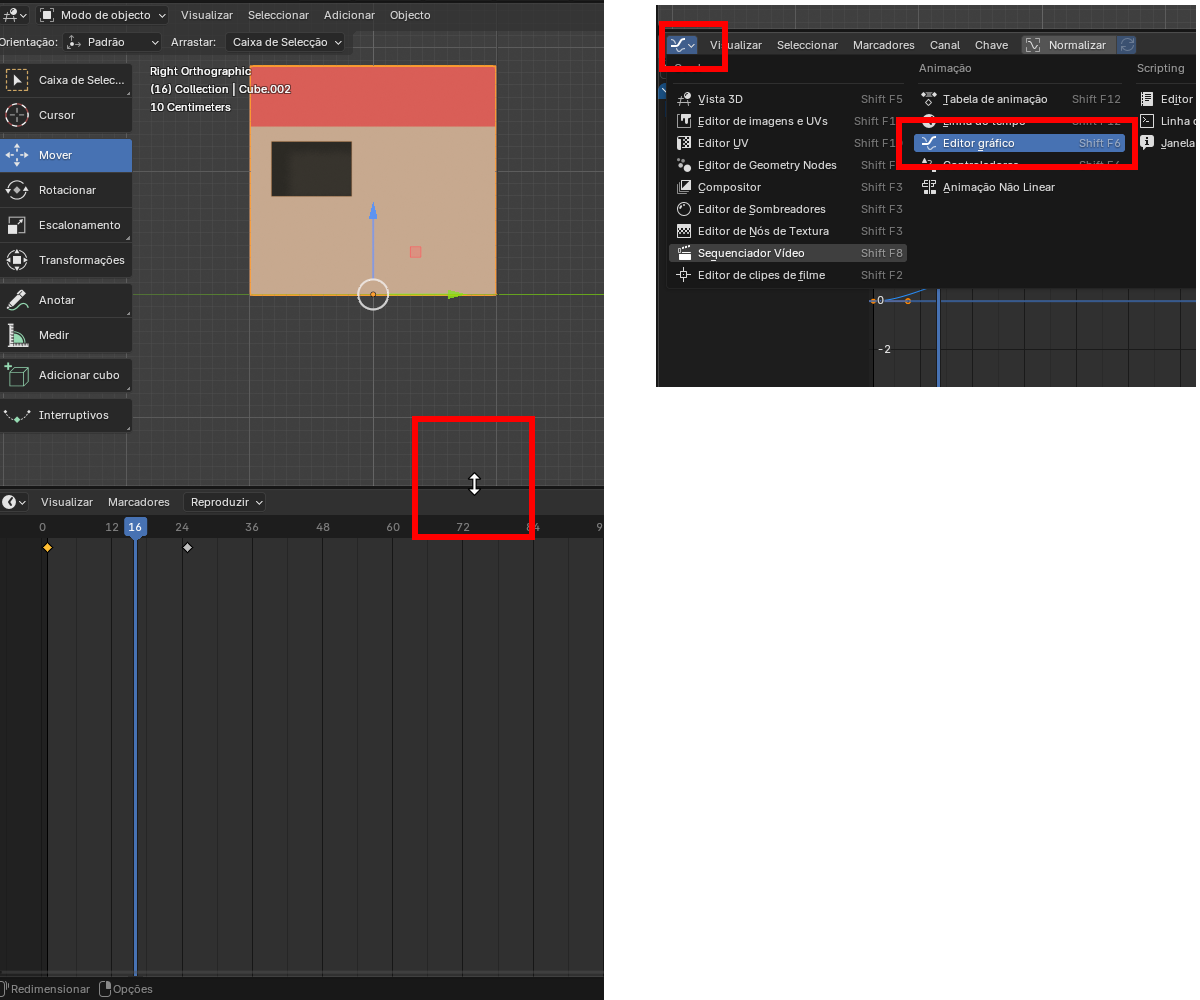Open Visualizar menu in 3D viewport header
The height and width of the screenshot is (1000, 1200).
tap(207, 15)
